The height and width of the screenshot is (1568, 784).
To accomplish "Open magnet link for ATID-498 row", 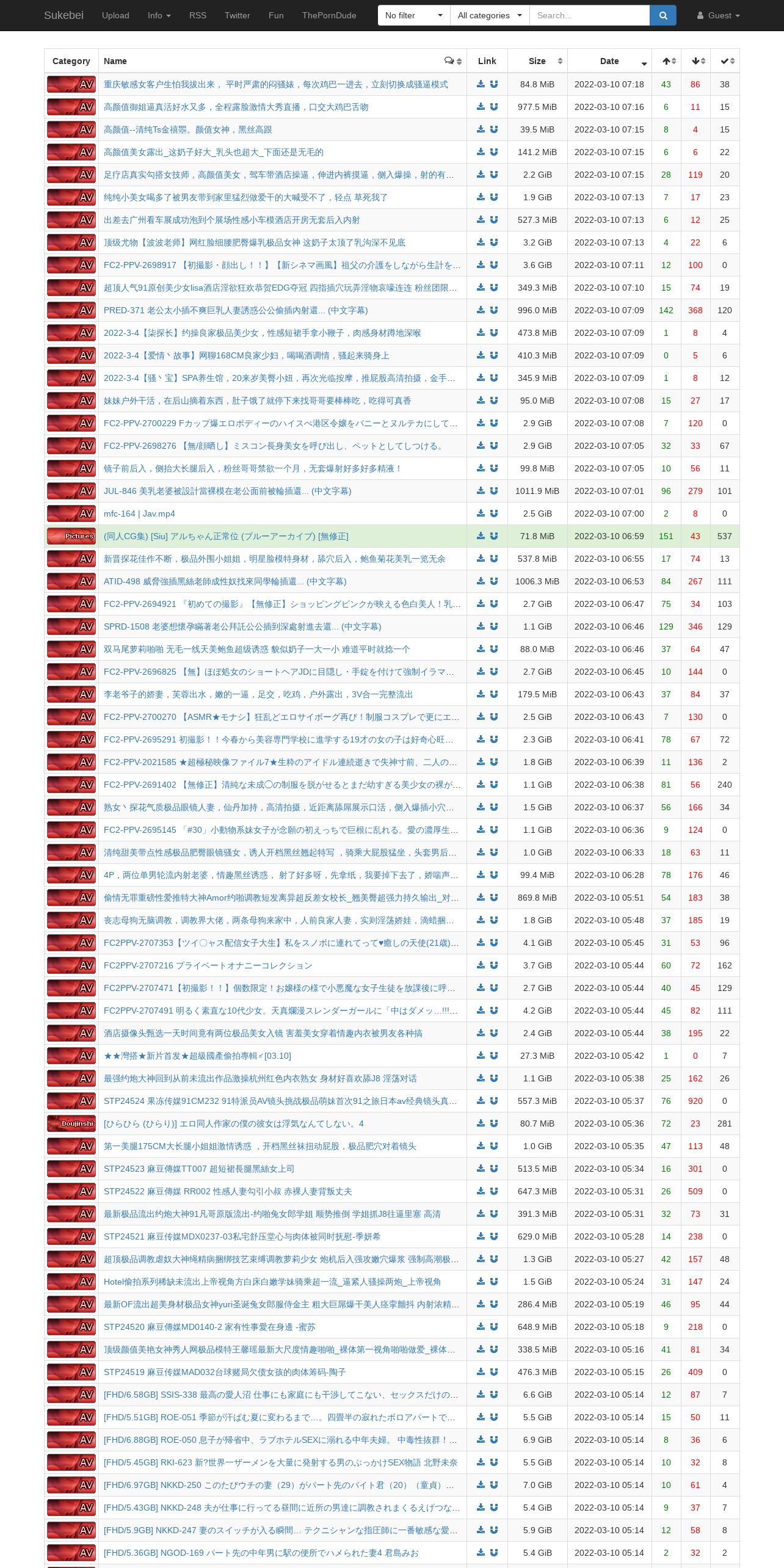I will (x=494, y=581).
